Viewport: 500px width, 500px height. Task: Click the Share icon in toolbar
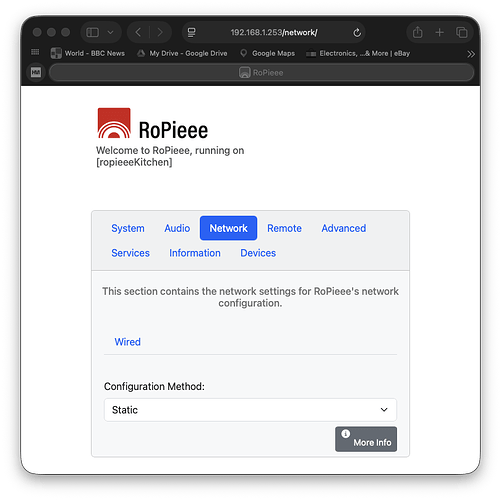point(417,32)
